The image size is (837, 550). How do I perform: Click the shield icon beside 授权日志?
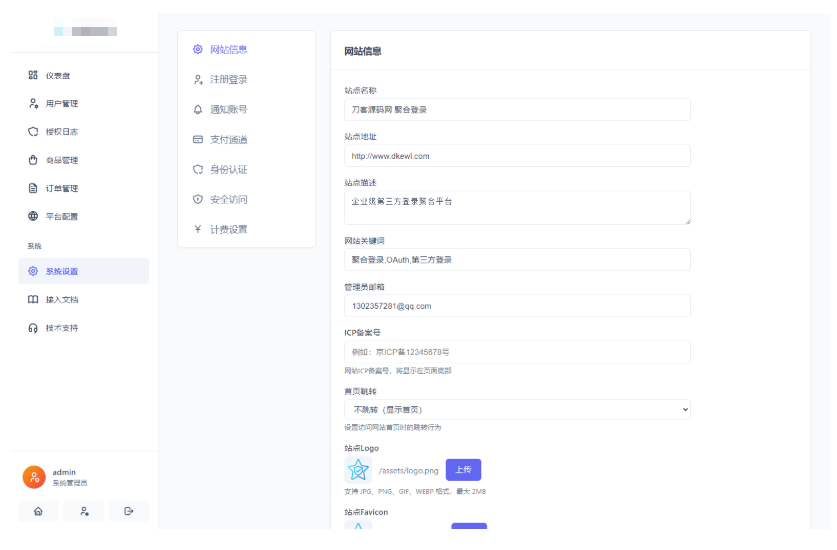click(x=33, y=131)
